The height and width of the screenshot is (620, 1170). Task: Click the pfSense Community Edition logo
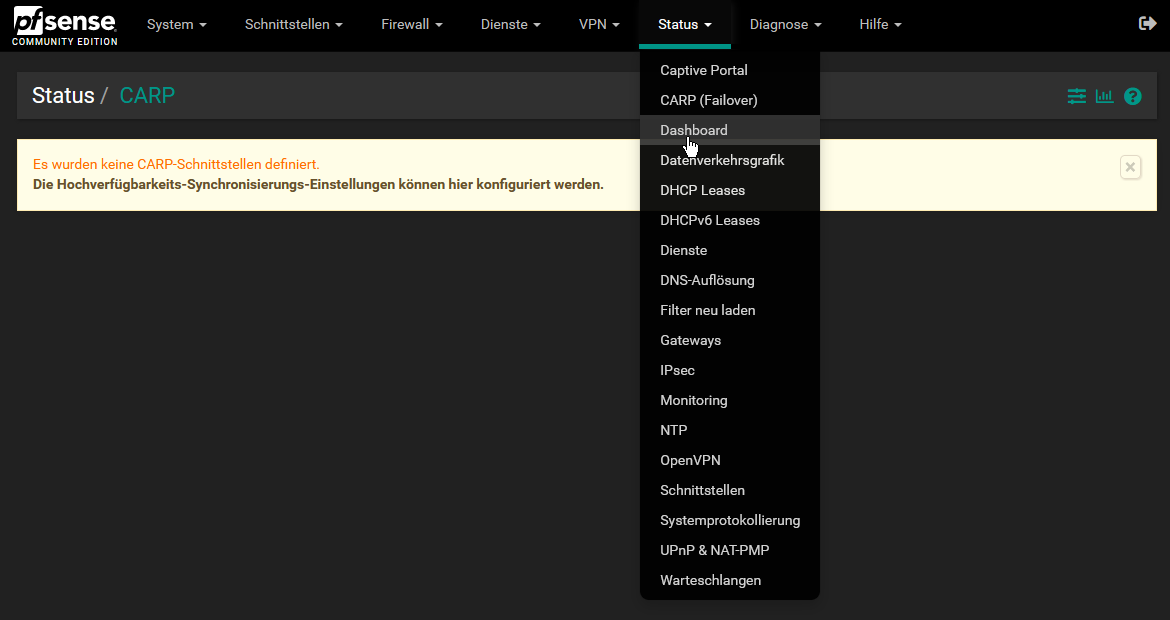(x=65, y=26)
